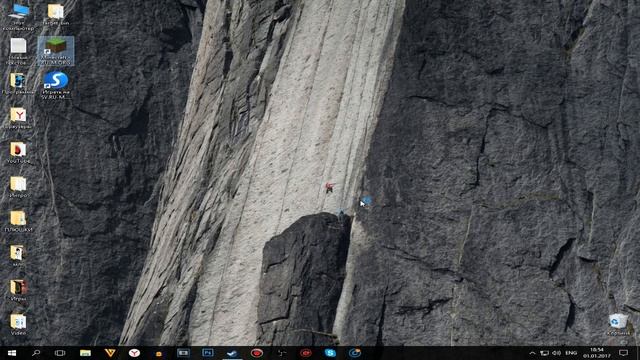640x360 pixels.
Task: Open the screen recorder app on taskbar
Action: (x=183, y=353)
